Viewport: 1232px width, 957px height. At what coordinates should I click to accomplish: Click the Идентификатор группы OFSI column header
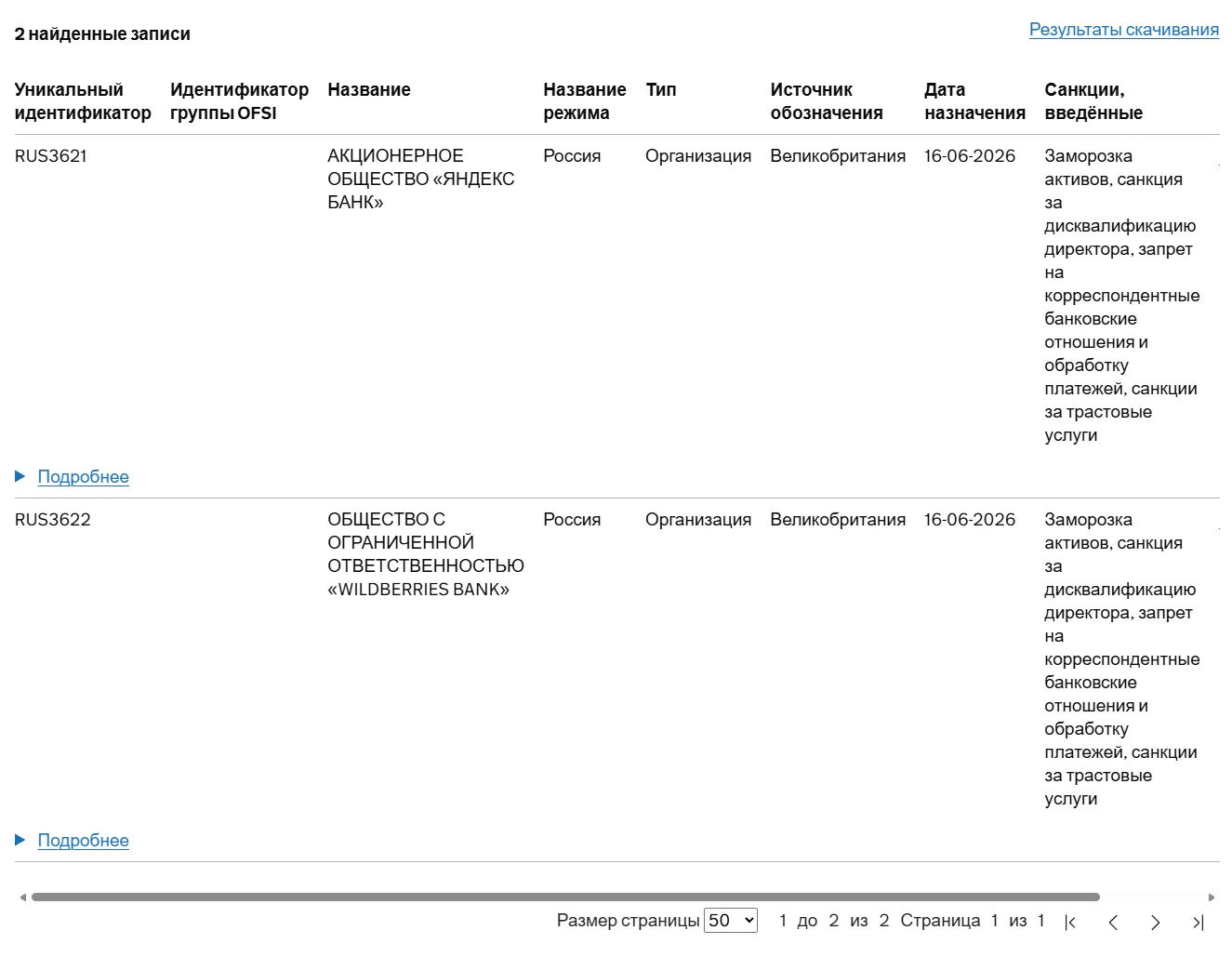point(239,101)
